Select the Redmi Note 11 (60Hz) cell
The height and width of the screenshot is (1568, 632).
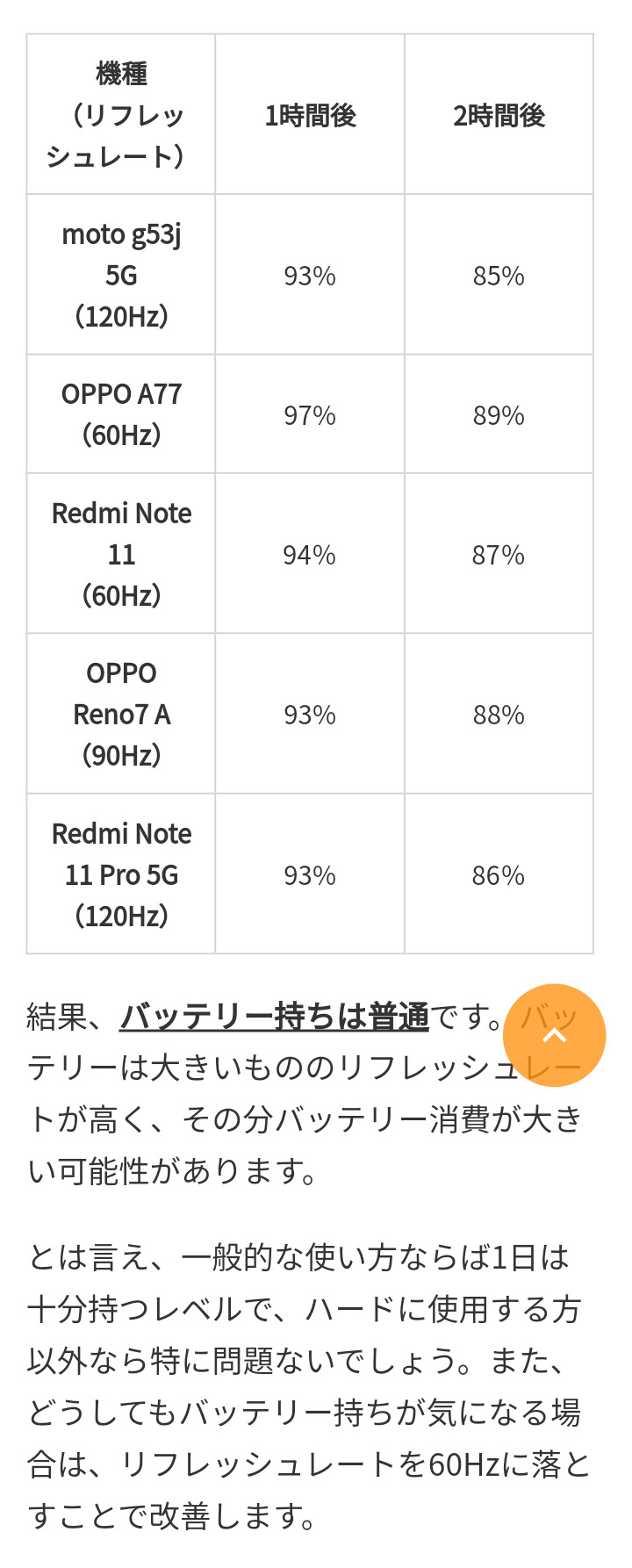[121, 554]
